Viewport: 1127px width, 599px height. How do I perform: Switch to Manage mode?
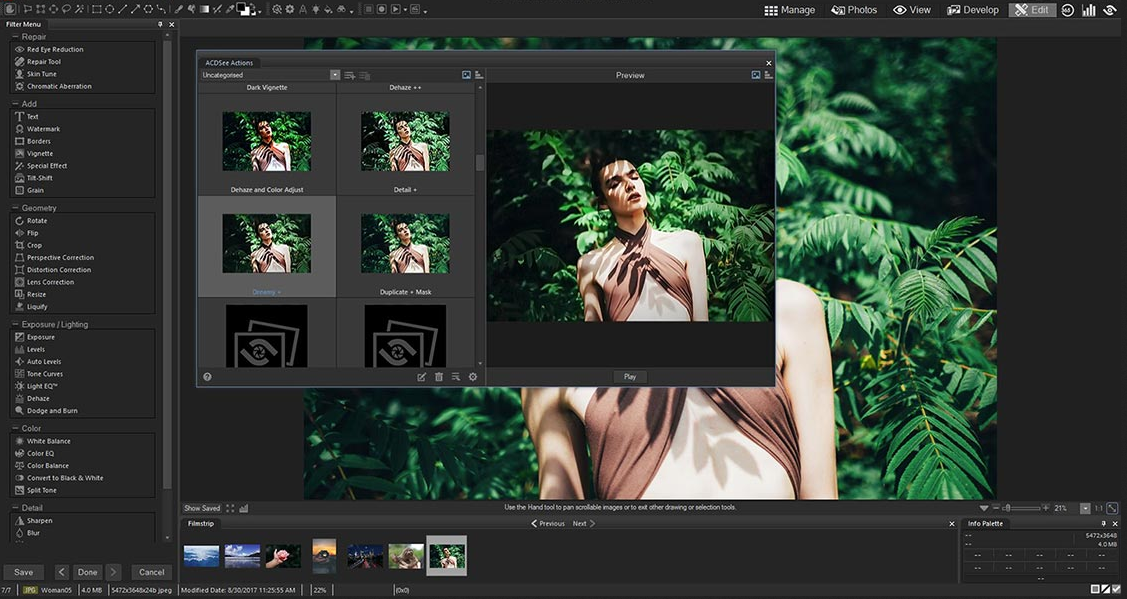789,10
